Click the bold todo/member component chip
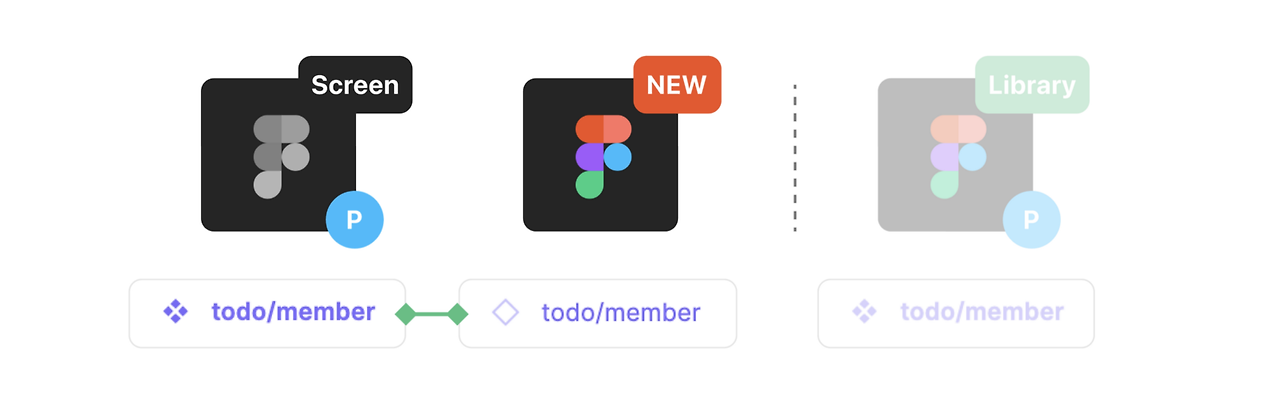Image resolution: width=1280 pixels, height=405 pixels. (267, 313)
